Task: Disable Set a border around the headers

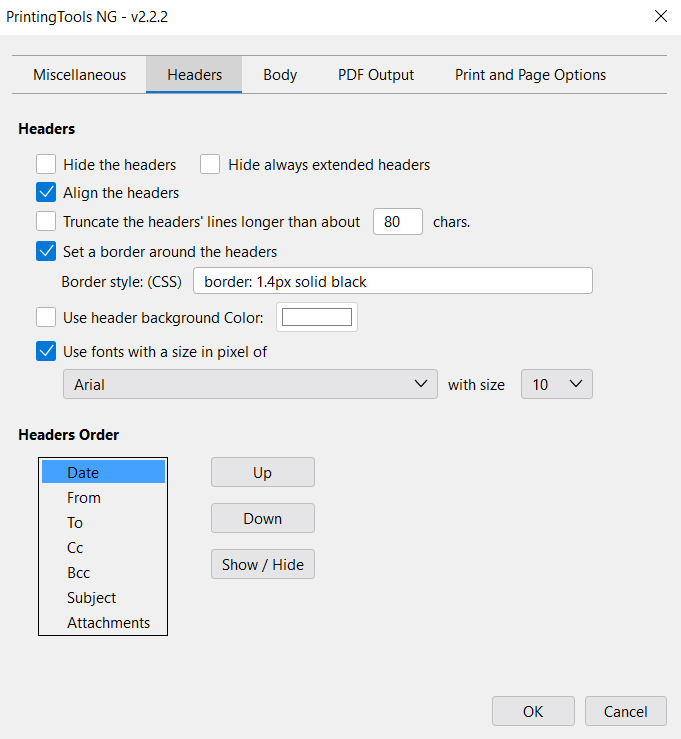Action: coord(46,251)
